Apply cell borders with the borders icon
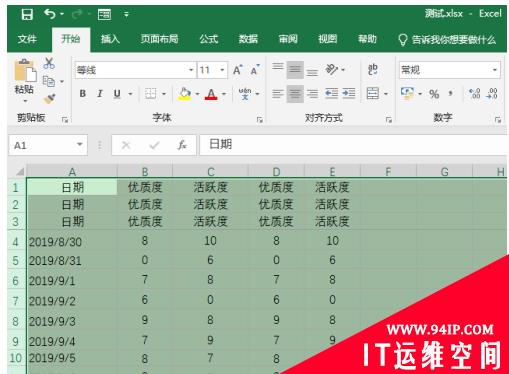The height and width of the screenshot is (374, 509). click(x=150, y=94)
